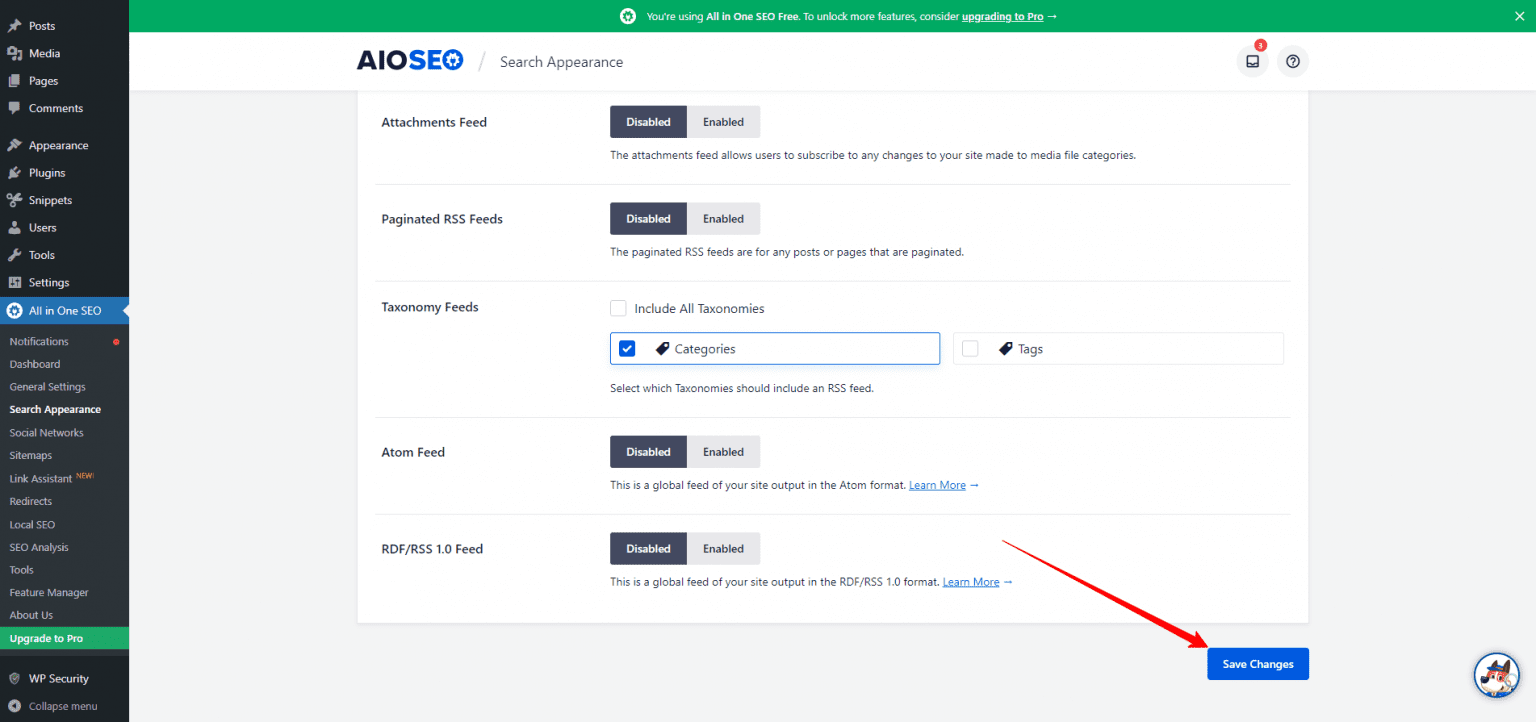Open About Us submenu item
1536x722 pixels.
pos(31,615)
